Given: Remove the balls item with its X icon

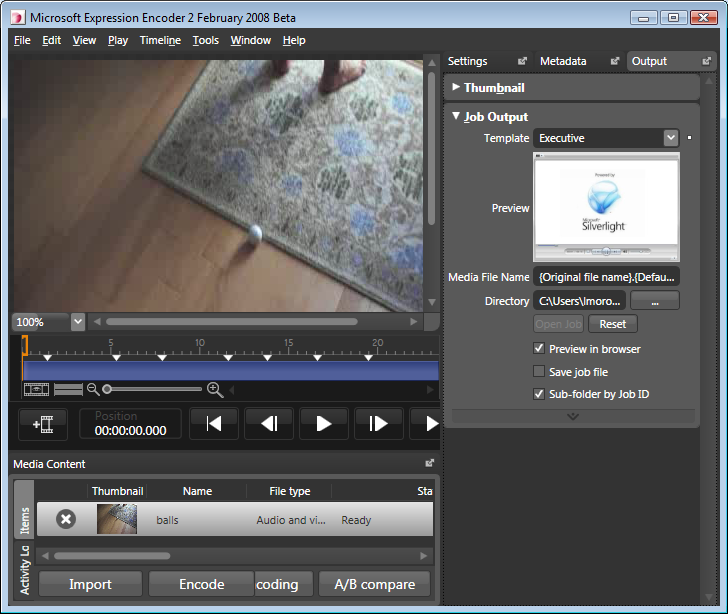Looking at the screenshot, I should 66,519.
